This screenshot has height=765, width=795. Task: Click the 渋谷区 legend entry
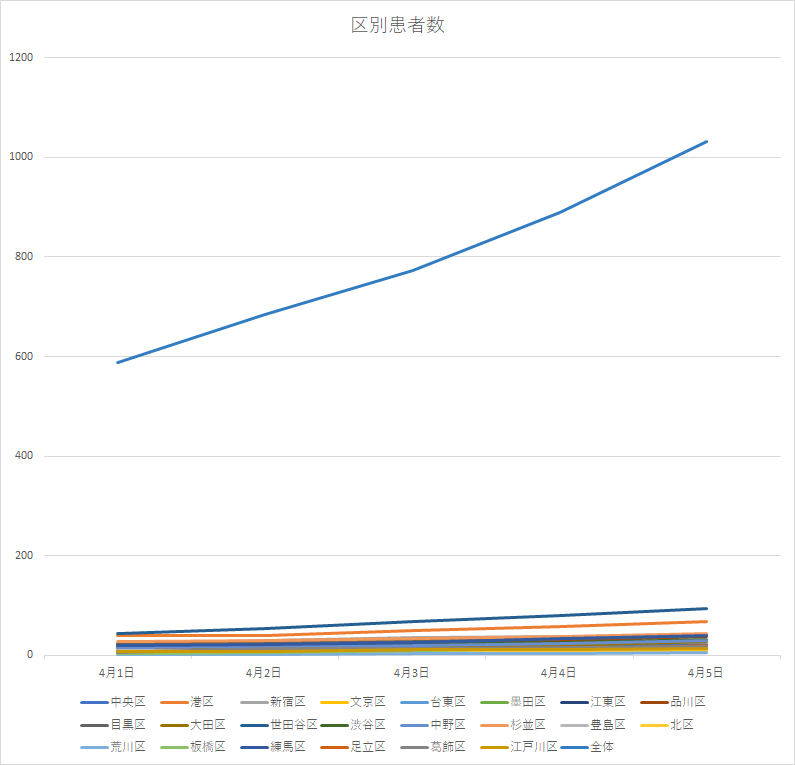(353, 725)
